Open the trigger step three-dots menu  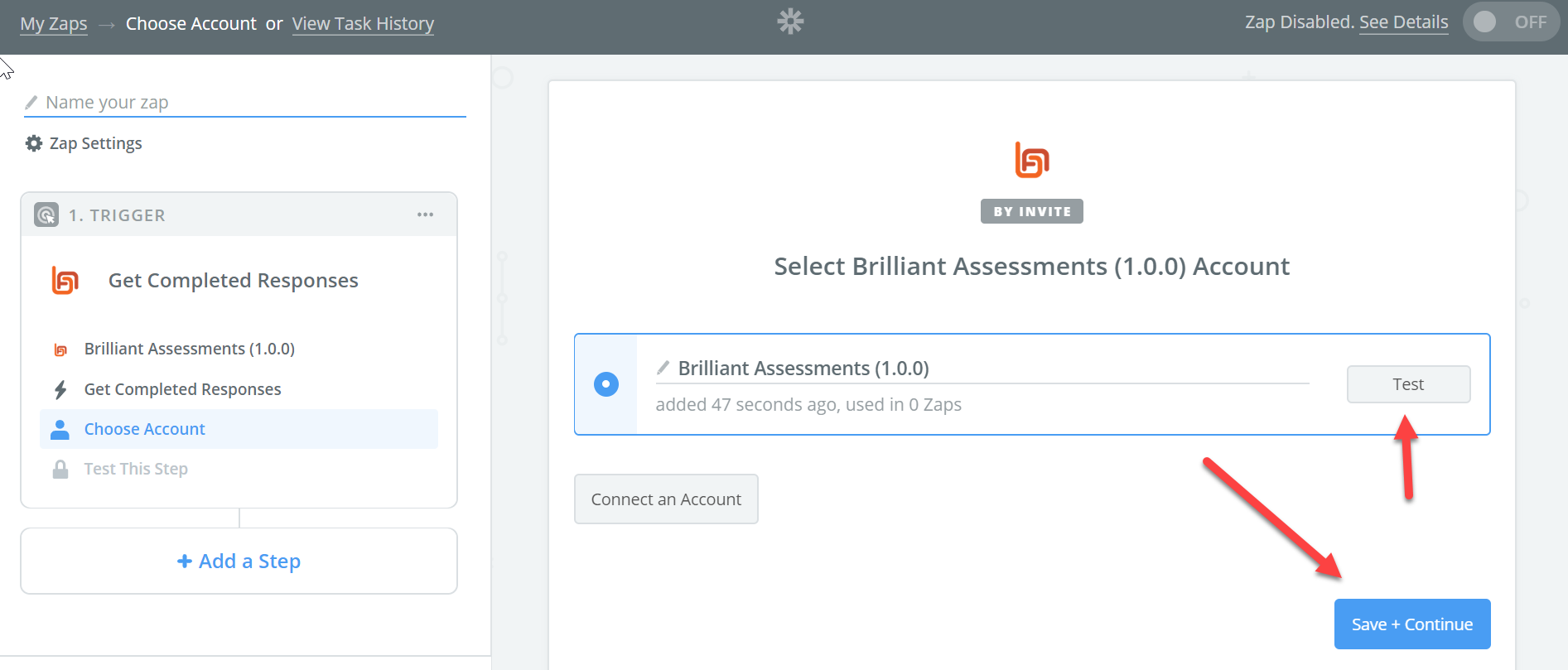click(425, 214)
